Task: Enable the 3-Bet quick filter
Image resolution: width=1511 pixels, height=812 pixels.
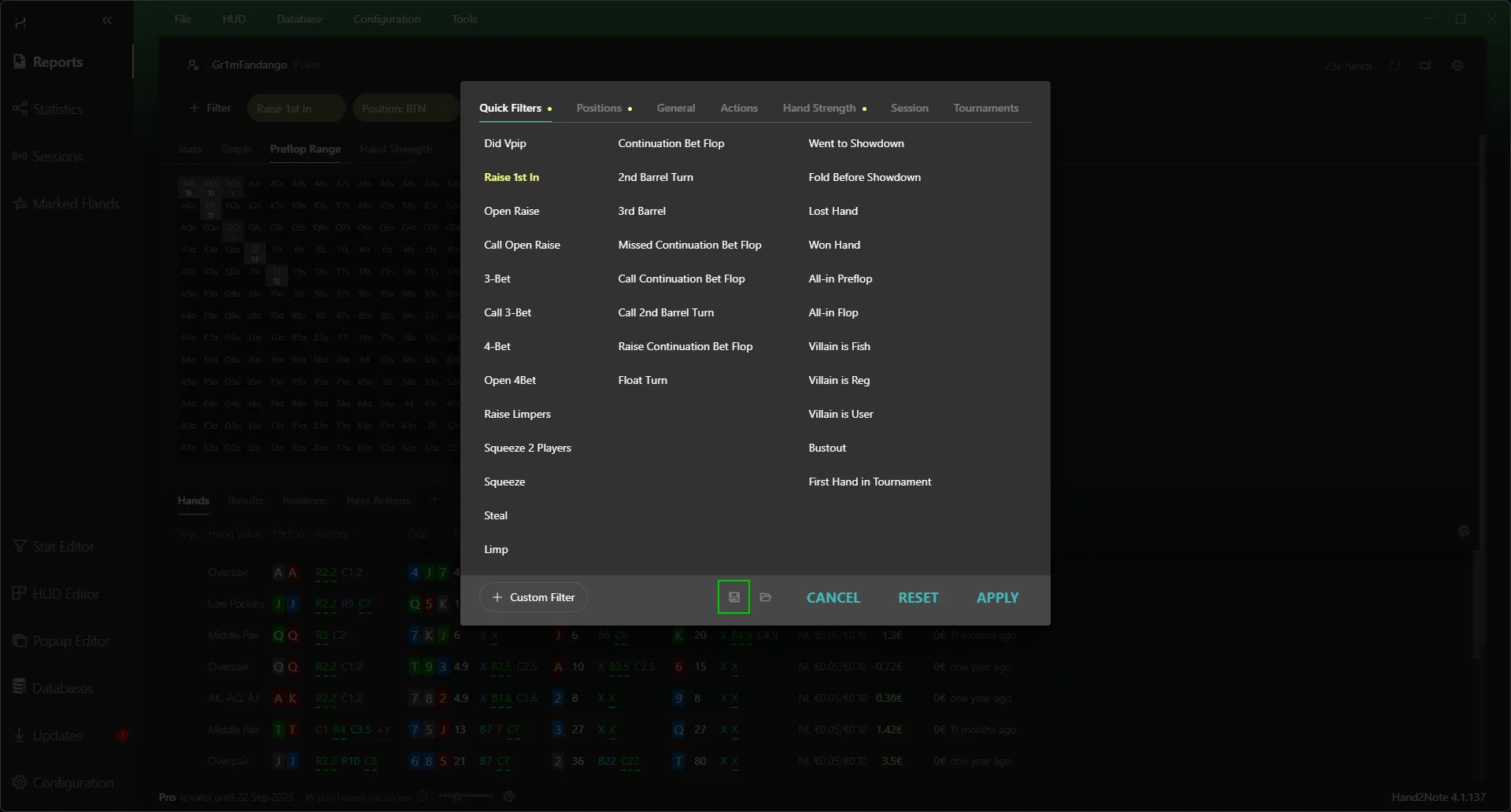Action: pos(497,279)
